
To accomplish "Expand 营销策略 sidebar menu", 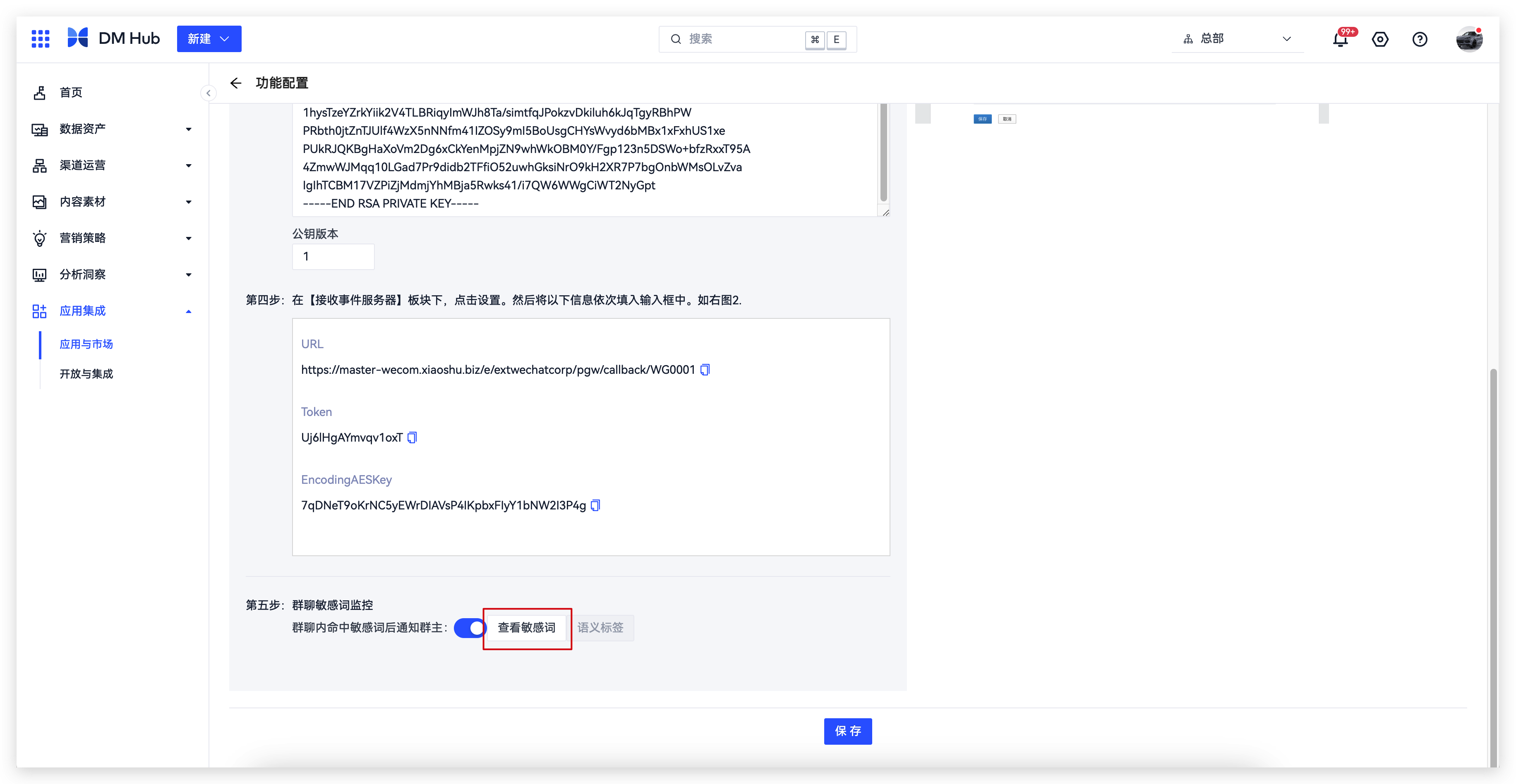I will (112, 238).
